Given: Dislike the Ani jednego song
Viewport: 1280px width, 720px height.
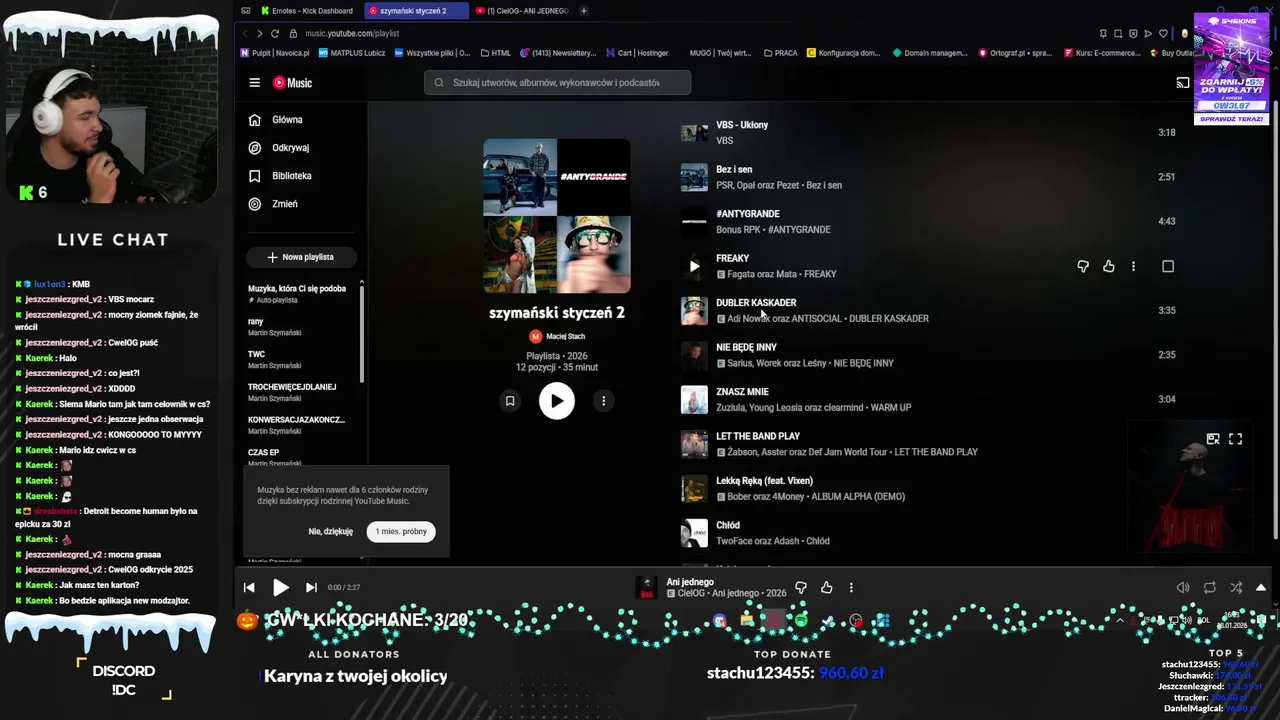Looking at the screenshot, I should [x=801, y=587].
